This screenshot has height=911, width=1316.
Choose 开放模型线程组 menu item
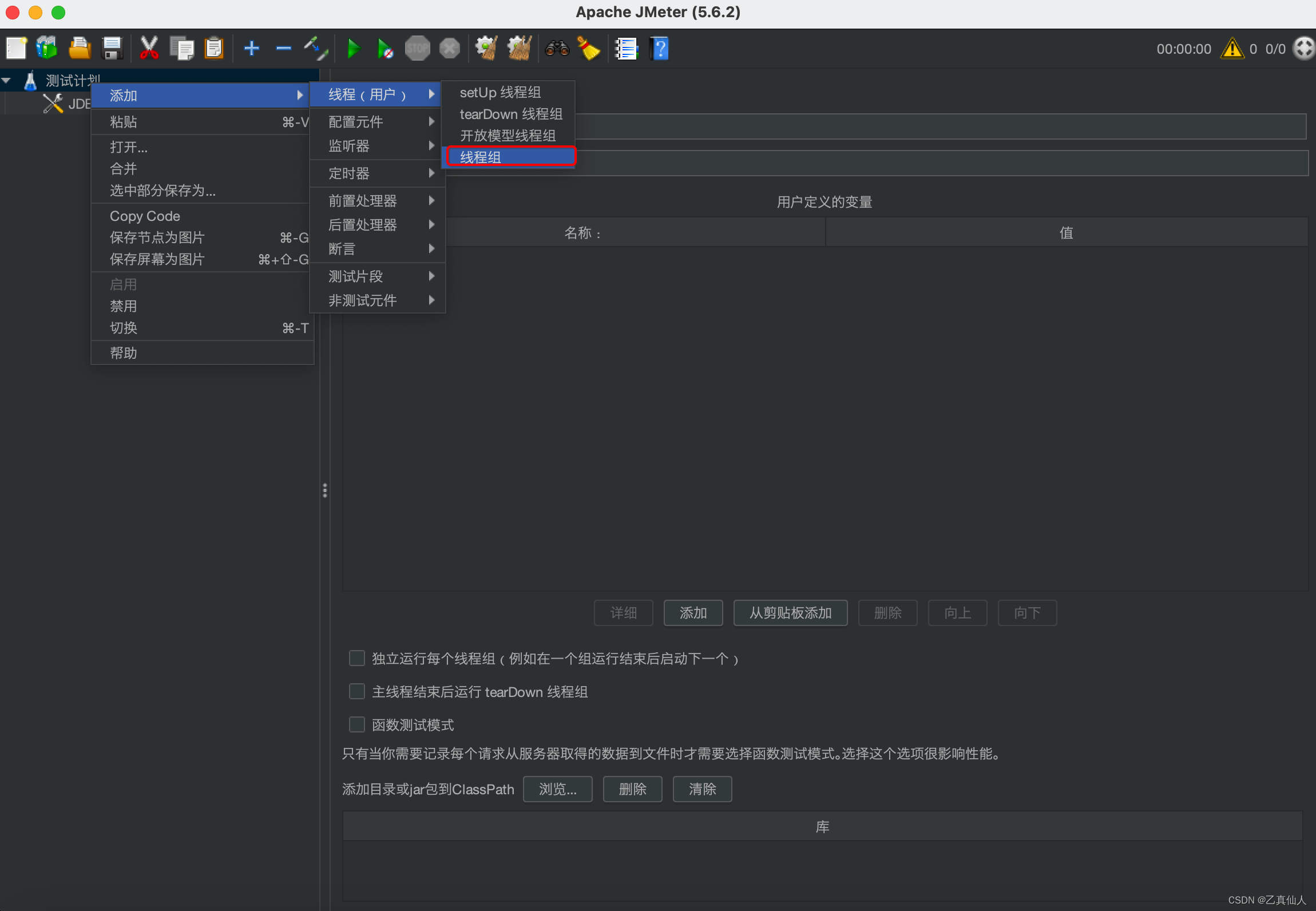click(x=508, y=136)
